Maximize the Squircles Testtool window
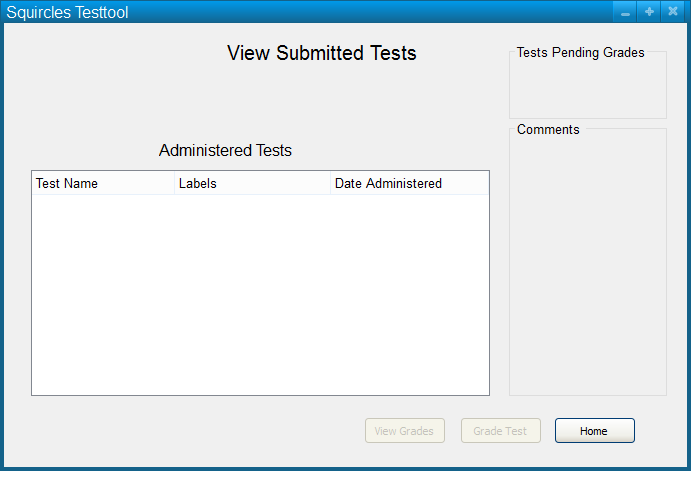 click(649, 12)
